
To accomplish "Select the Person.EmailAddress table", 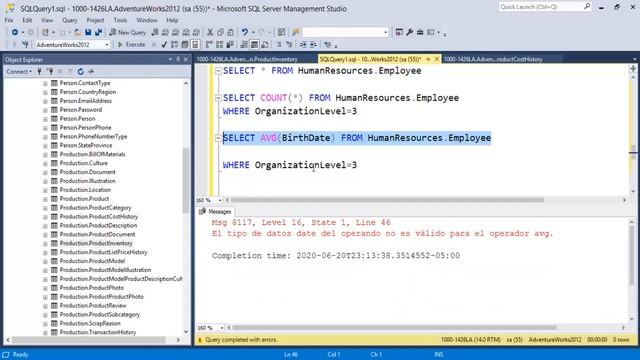I will [x=85, y=101].
